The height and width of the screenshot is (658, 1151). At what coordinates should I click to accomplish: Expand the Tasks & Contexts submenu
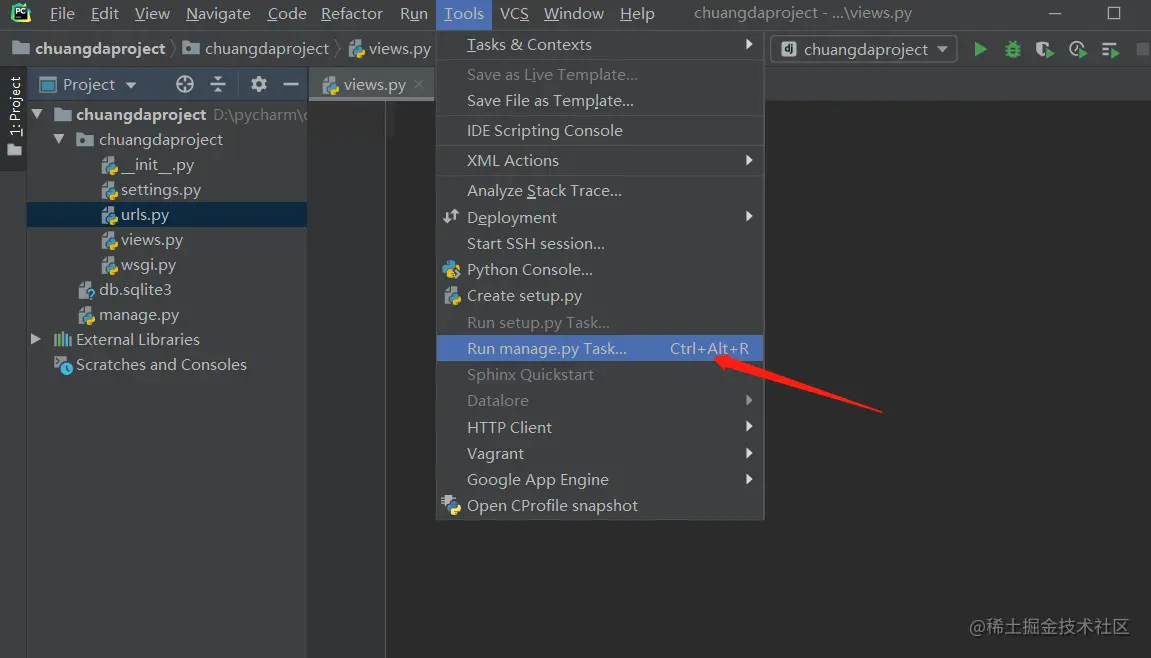tap(600, 45)
